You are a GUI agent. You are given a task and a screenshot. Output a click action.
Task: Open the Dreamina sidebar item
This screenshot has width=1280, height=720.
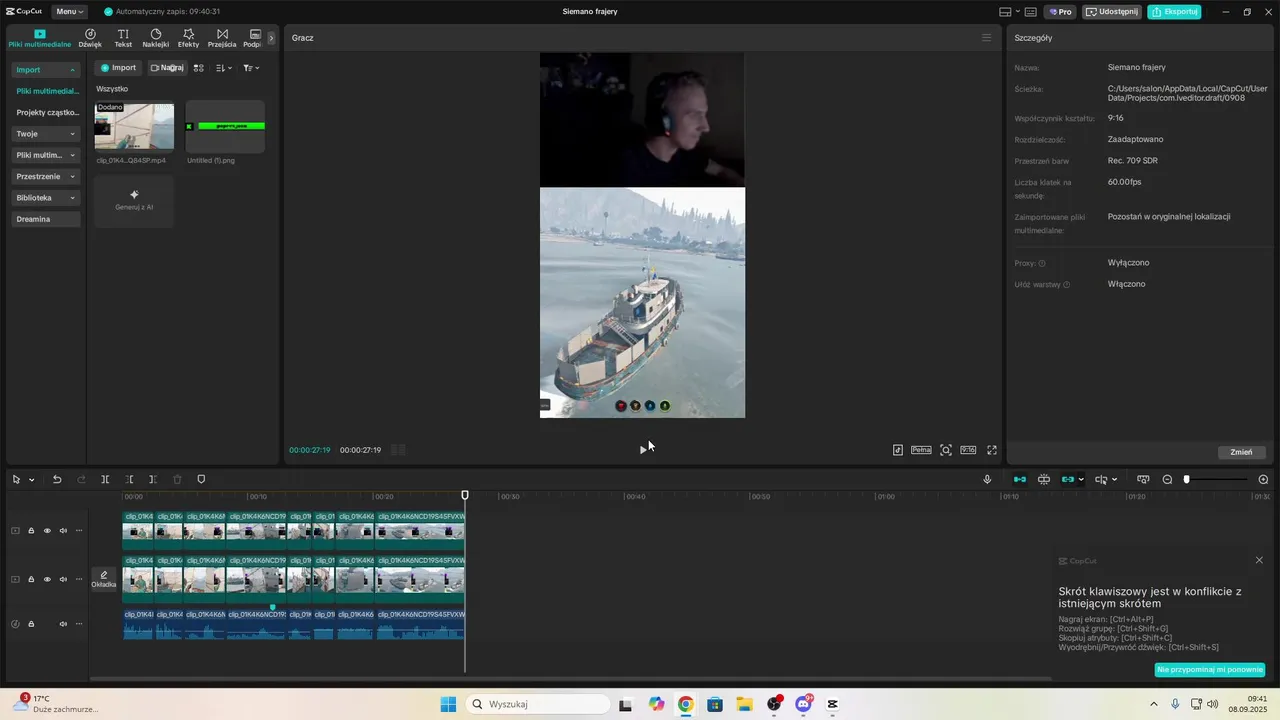(45, 219)
